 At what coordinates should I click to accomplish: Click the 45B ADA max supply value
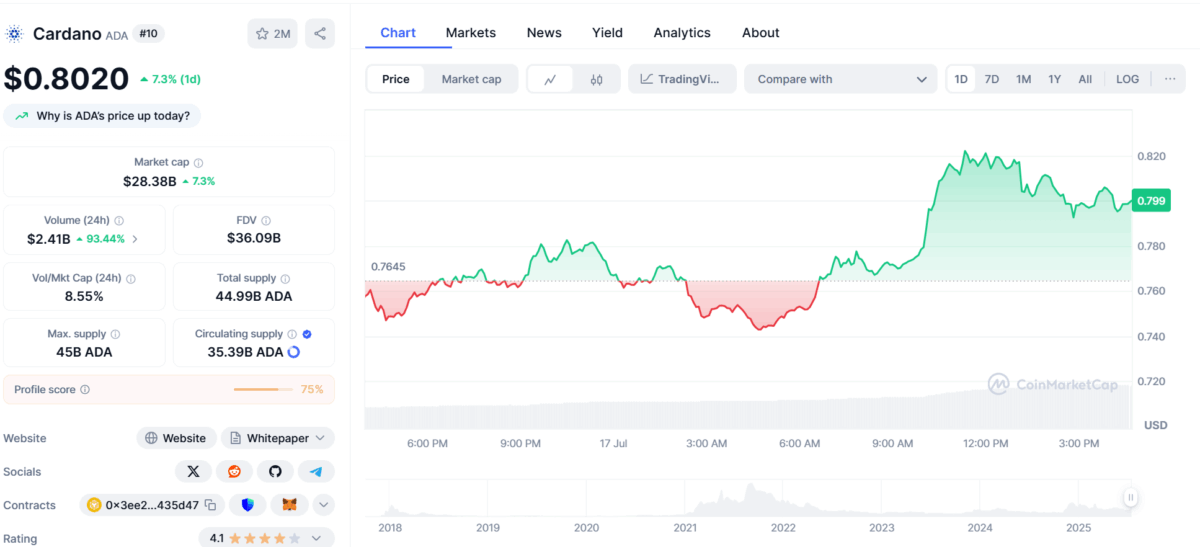(84, 352)
